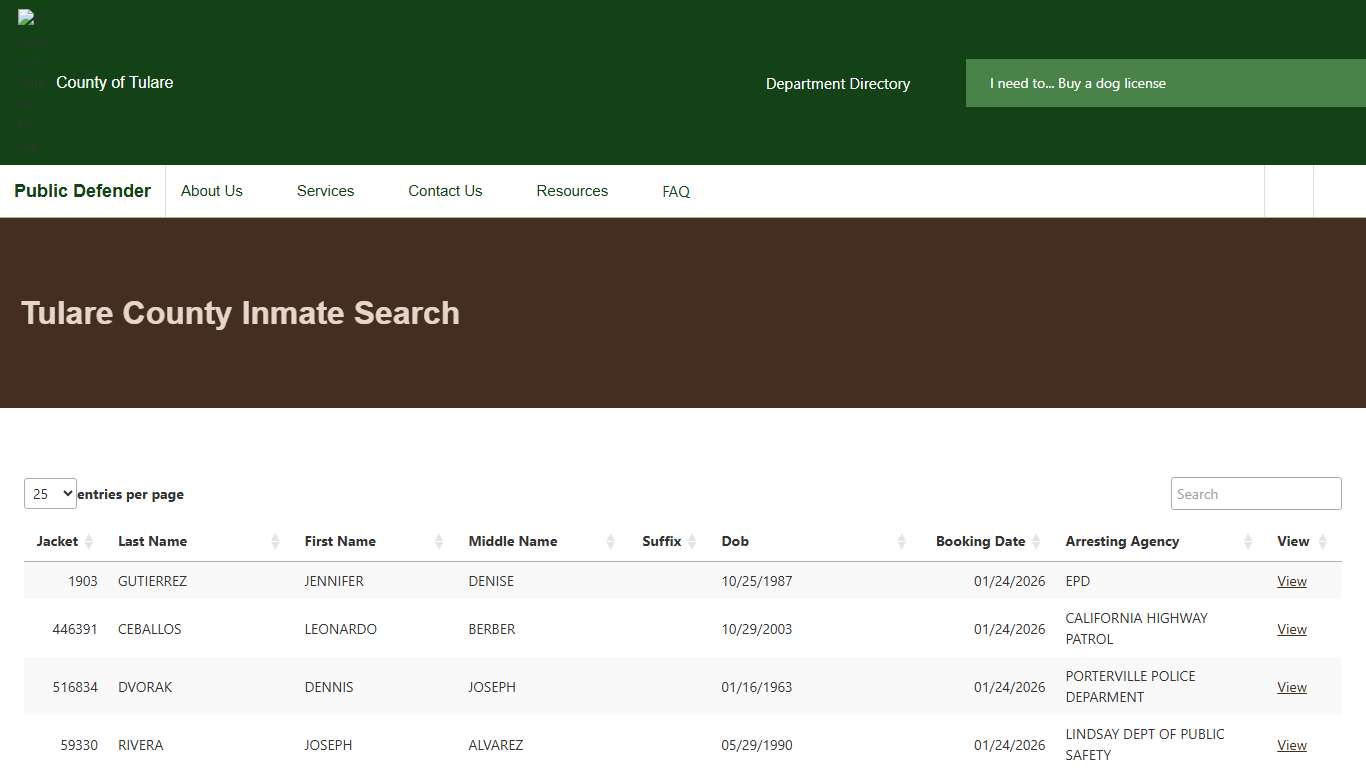
Task: Toggle ascending sort on the Jacket column header
Action: (55, 541)
